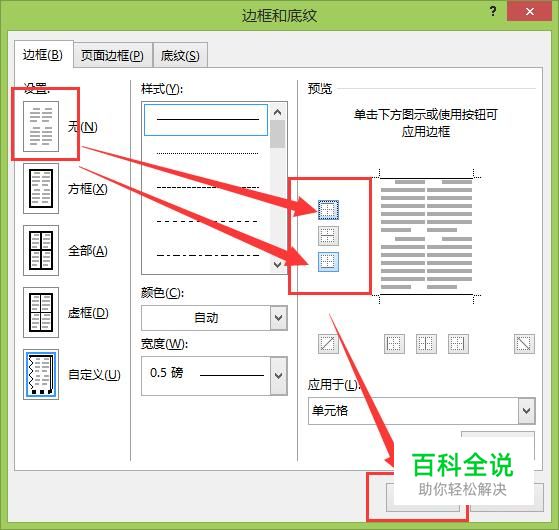Click the style list scroll down arrow

(x=277, y=264)
